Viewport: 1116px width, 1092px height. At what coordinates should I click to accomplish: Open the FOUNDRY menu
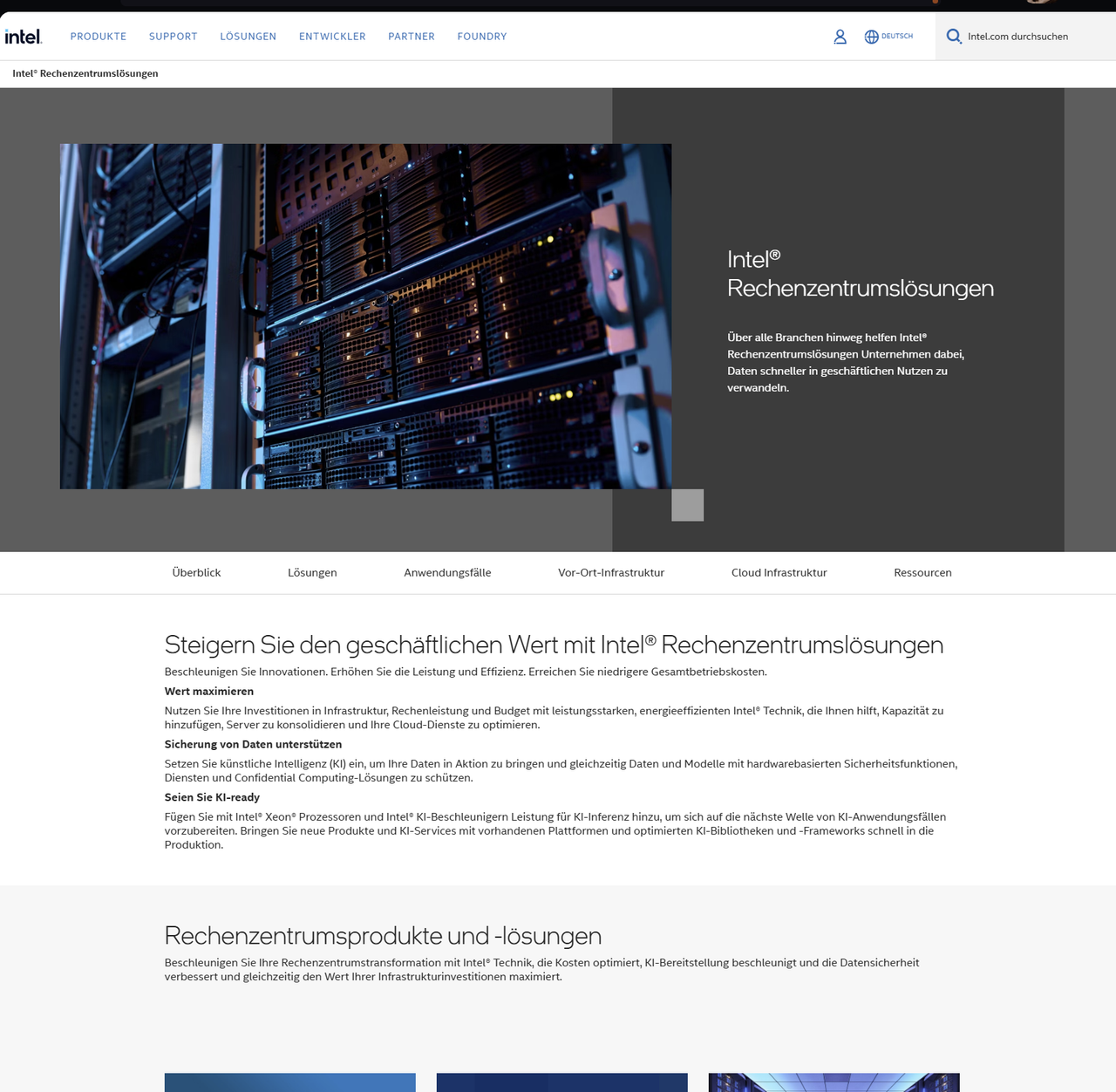pyautogui.click(x=482, y=37)
